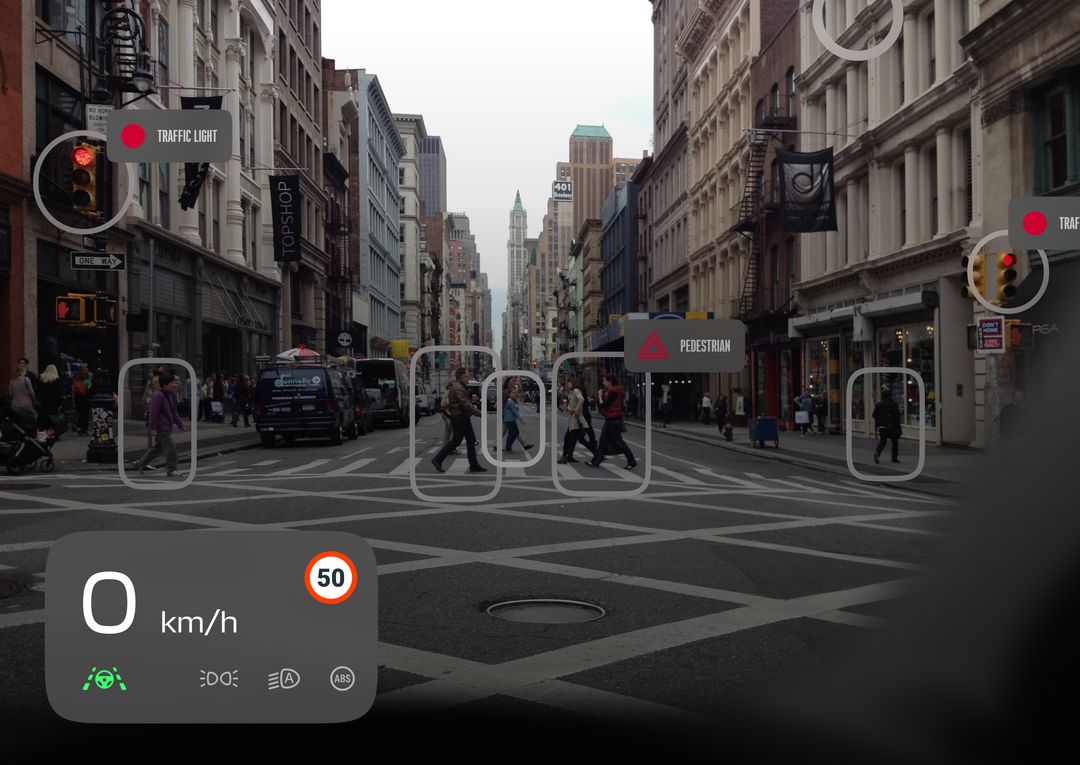The width and height of the screenshot is (1080, 765).
Task: Select the automatic headlights icon
Action: tap(283, 677)
